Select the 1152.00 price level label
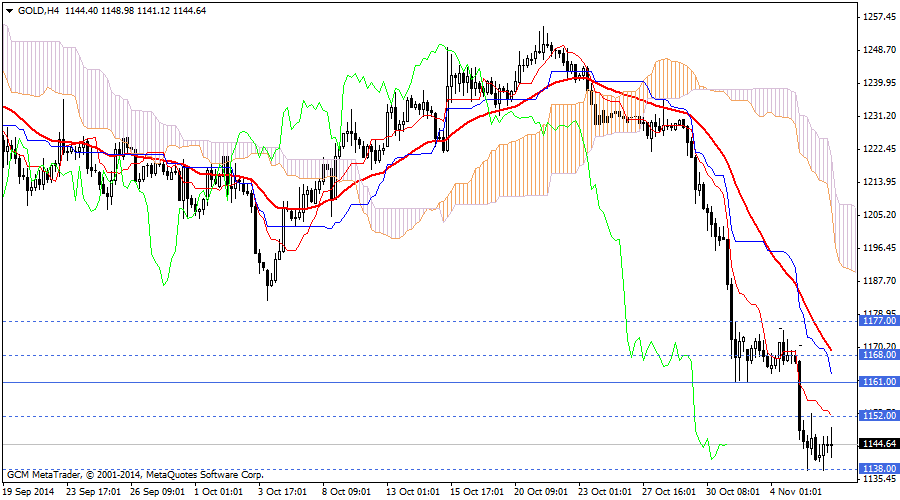Image resolution: width=900 pixels, height=500 pixels. (879, 416)
